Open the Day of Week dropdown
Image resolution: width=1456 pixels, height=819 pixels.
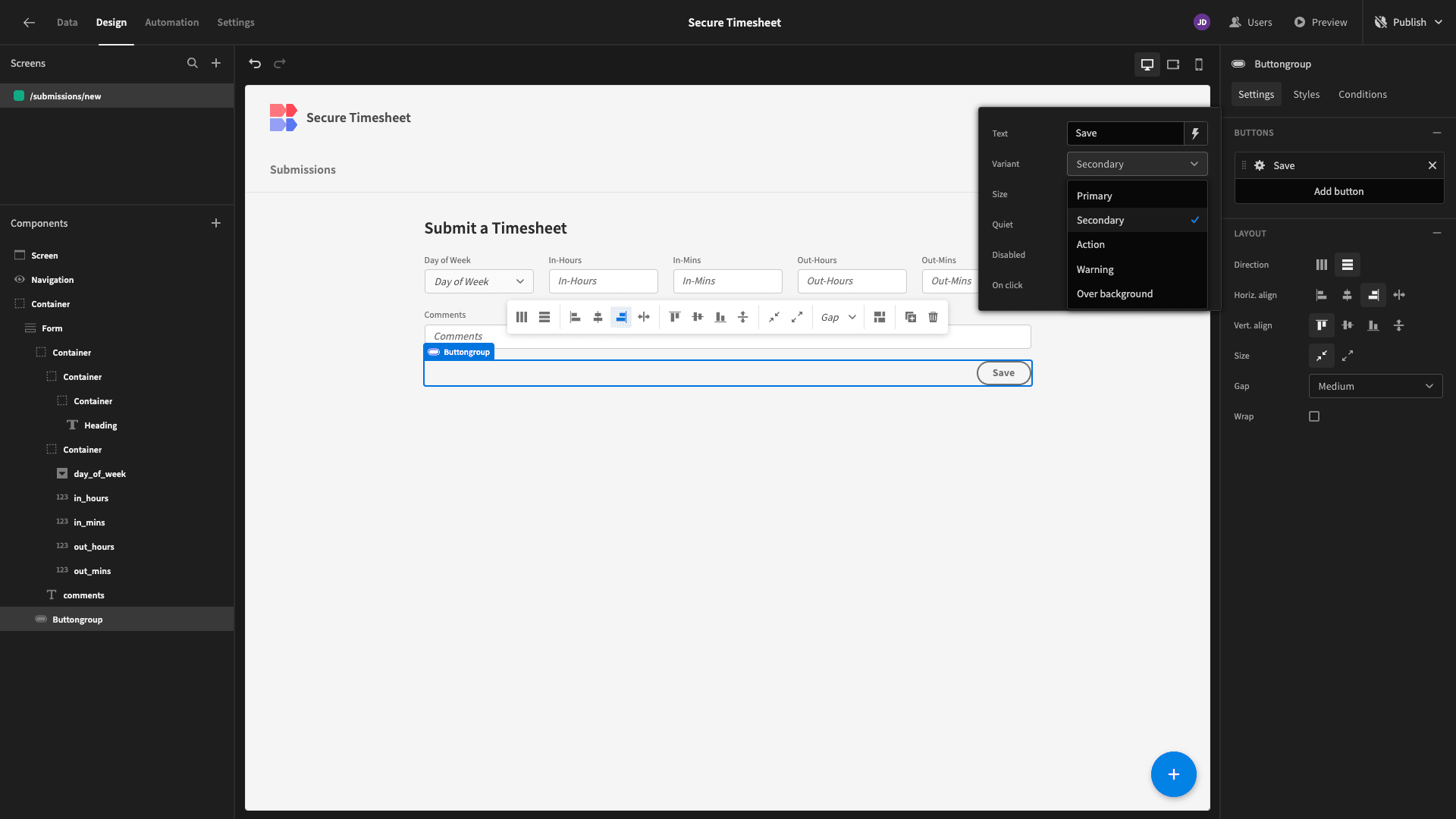[479, 281]
